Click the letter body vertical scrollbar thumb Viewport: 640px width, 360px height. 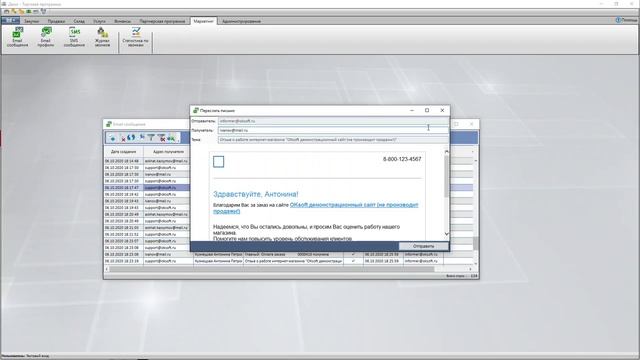point(446,176)
